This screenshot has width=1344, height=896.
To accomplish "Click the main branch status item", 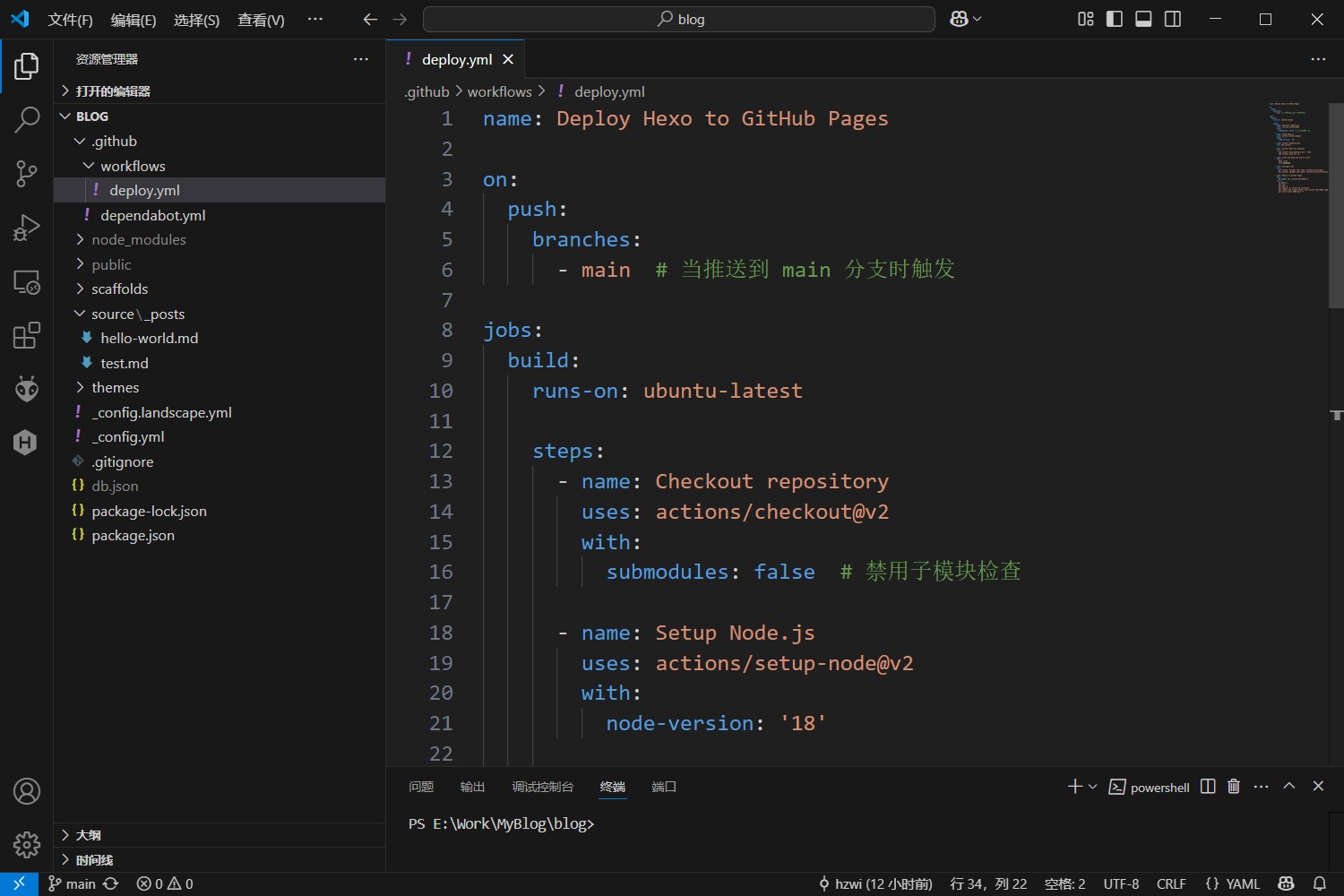I will pos(72,883).
